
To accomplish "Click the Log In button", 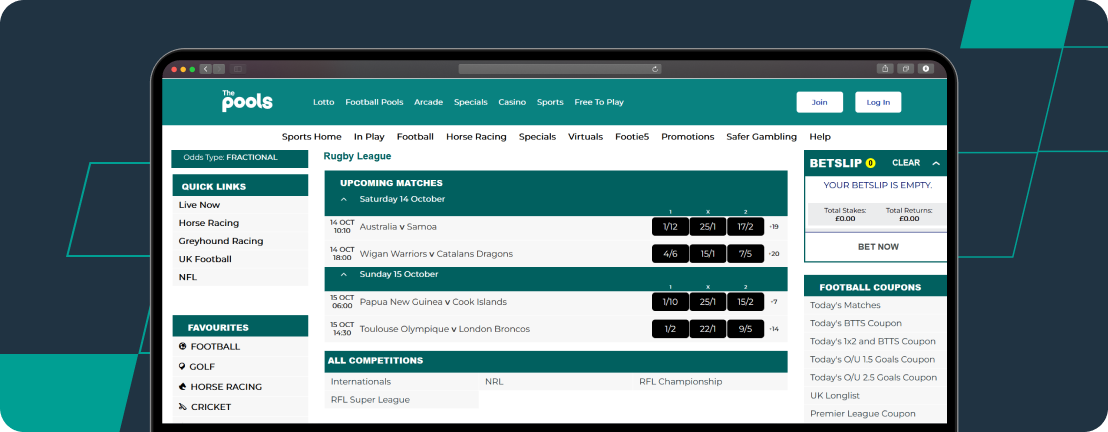I will coord(878,102).
